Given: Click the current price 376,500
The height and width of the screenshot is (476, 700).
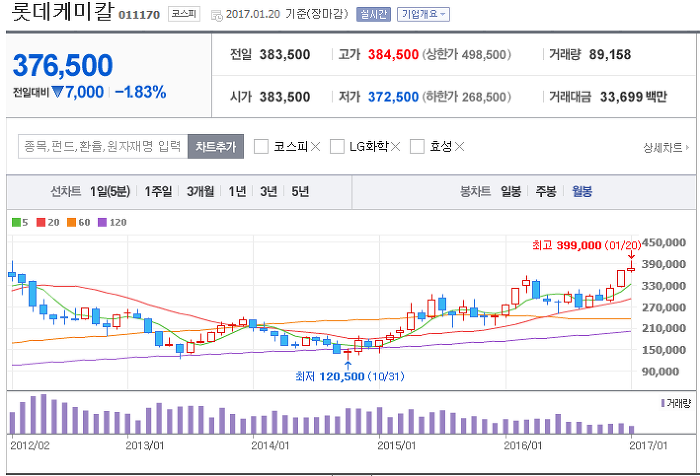Looking at the screenshot, I should (x=63, y=65).
